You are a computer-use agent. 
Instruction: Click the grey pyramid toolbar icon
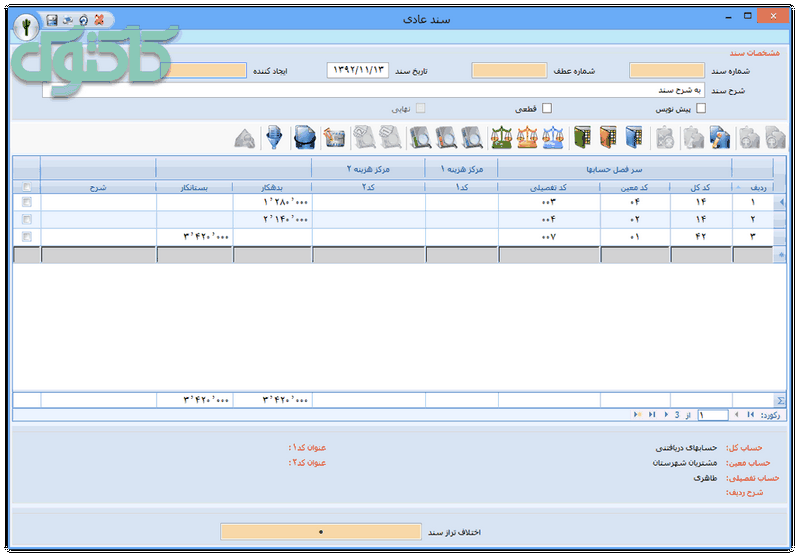pyautogui.click(x=245, y=138)
